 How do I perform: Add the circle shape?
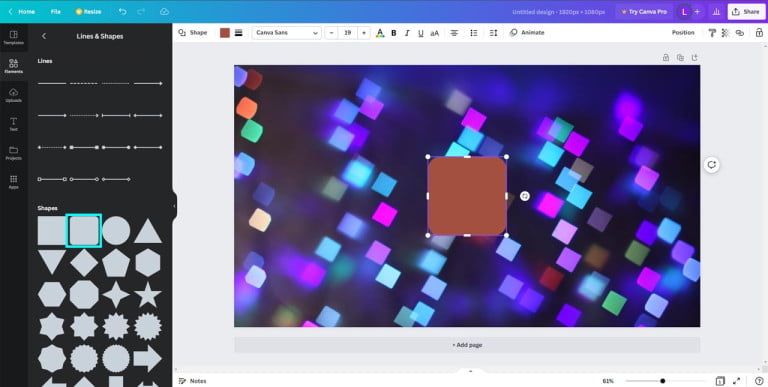pos(116,231)
